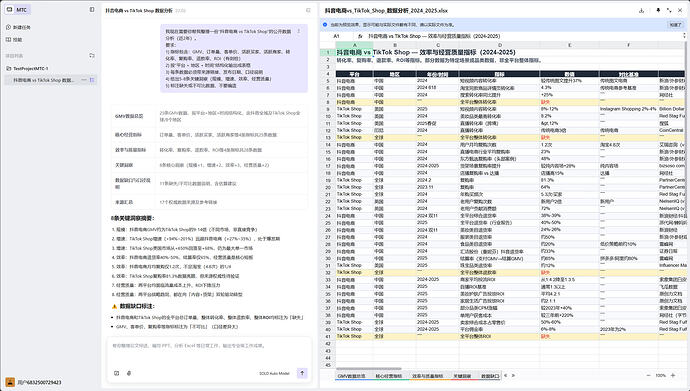Send message with the up-arrow button
The width and height of the screenshot is (690, 391).
coord(302,373)
